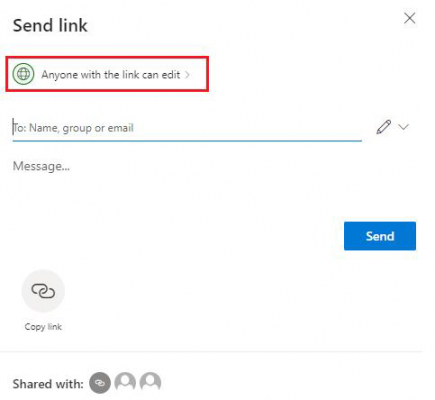Click the Copy link text label
This screenshot has width=435, height=400.
click(x=43, y=327)
